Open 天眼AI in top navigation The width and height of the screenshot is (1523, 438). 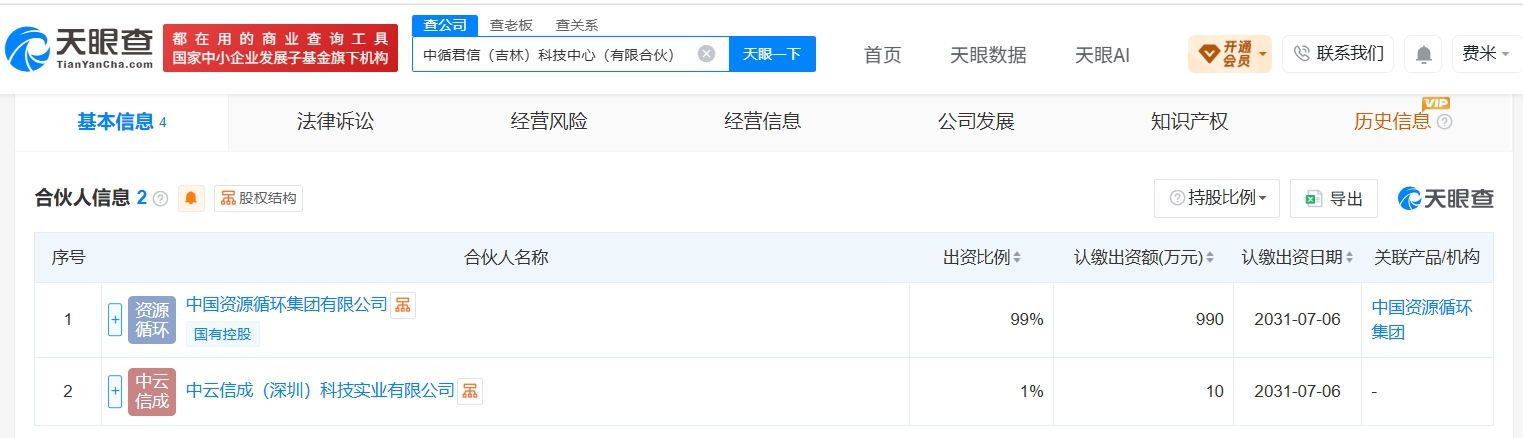coord(1102,55)
